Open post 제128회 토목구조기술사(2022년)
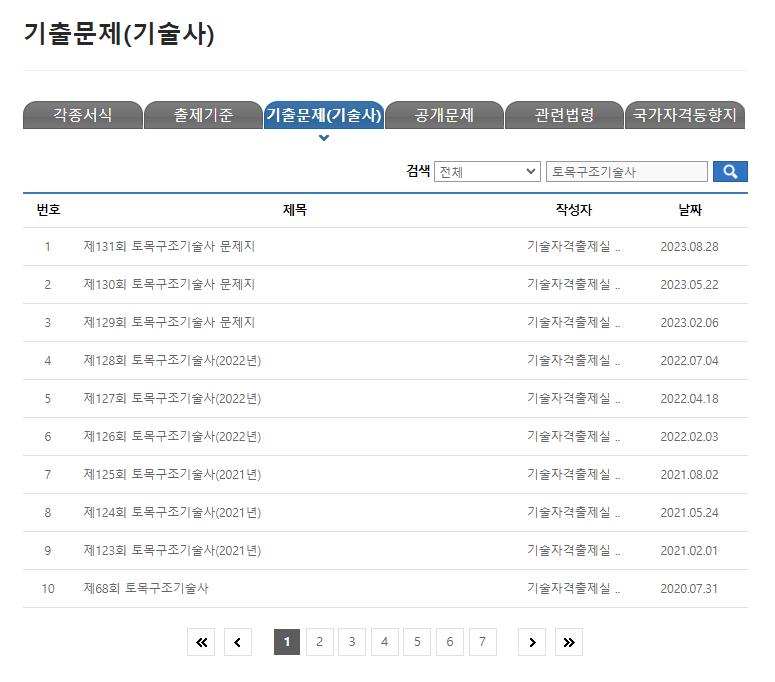Image resolution: width=775 pixels, height=682 pixels. click(172, 360)
